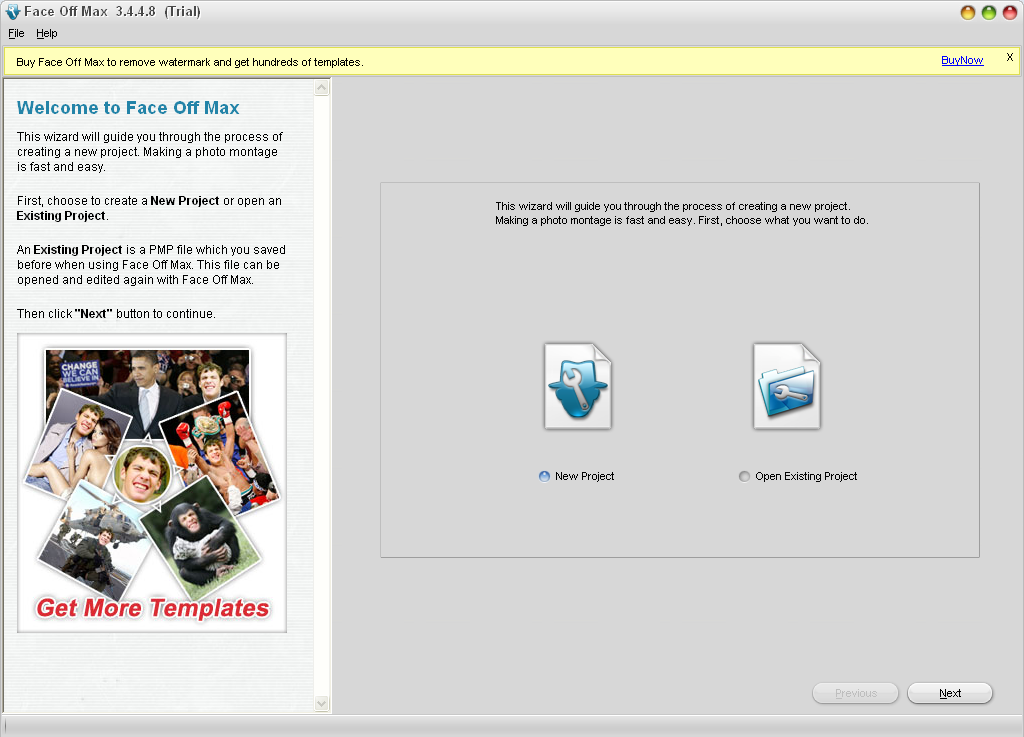Click the help panel scroll-up arrow
The image size is (1024, 737).
[x=322, y=87]
